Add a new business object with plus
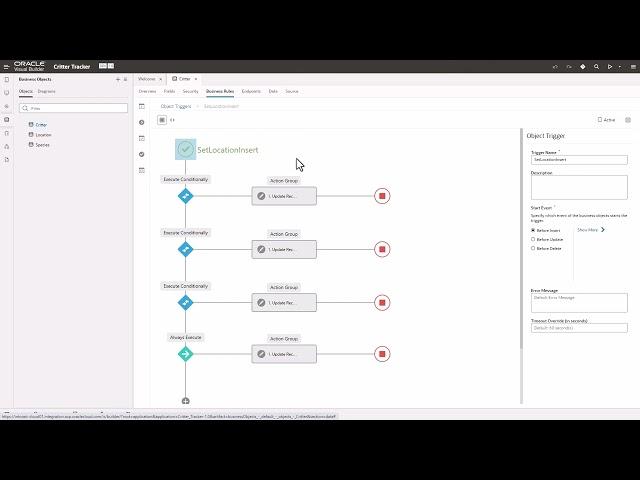The image size is (640, 480). [118, 79]
